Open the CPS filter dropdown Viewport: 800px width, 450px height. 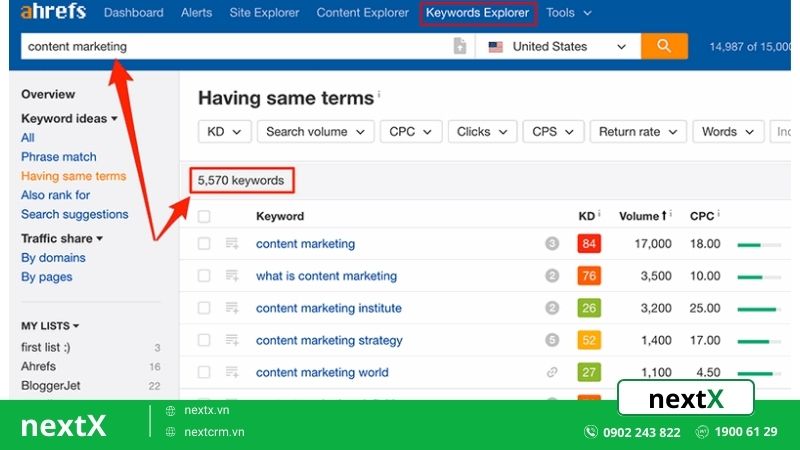(x=553, y=132)
